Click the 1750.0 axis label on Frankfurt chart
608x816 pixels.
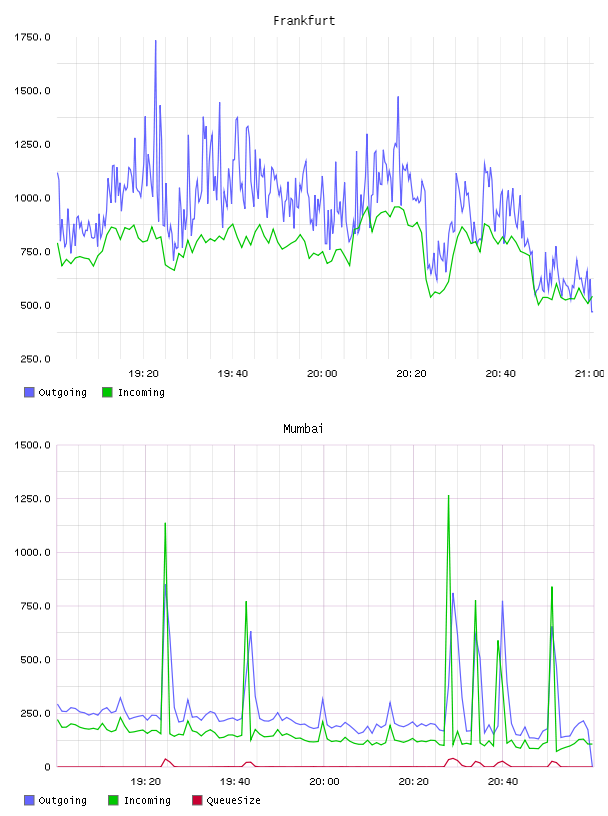point(32,37)
